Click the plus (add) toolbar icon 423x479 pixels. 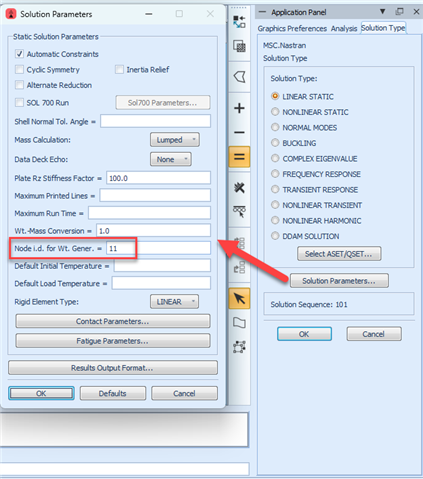[x=239, y=108]
